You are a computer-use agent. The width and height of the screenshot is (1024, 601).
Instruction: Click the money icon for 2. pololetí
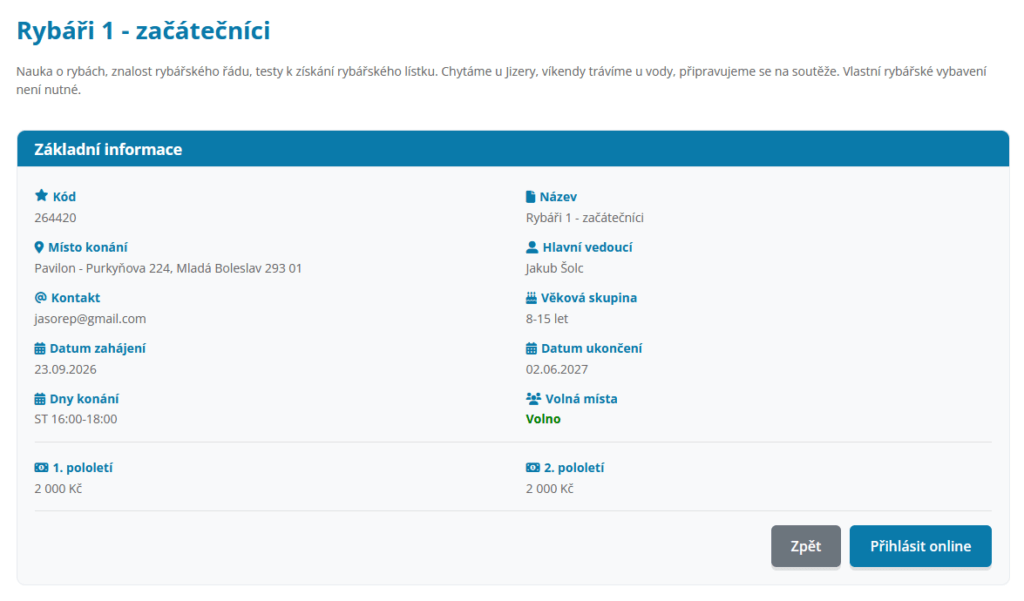click(x=533, y=467)
